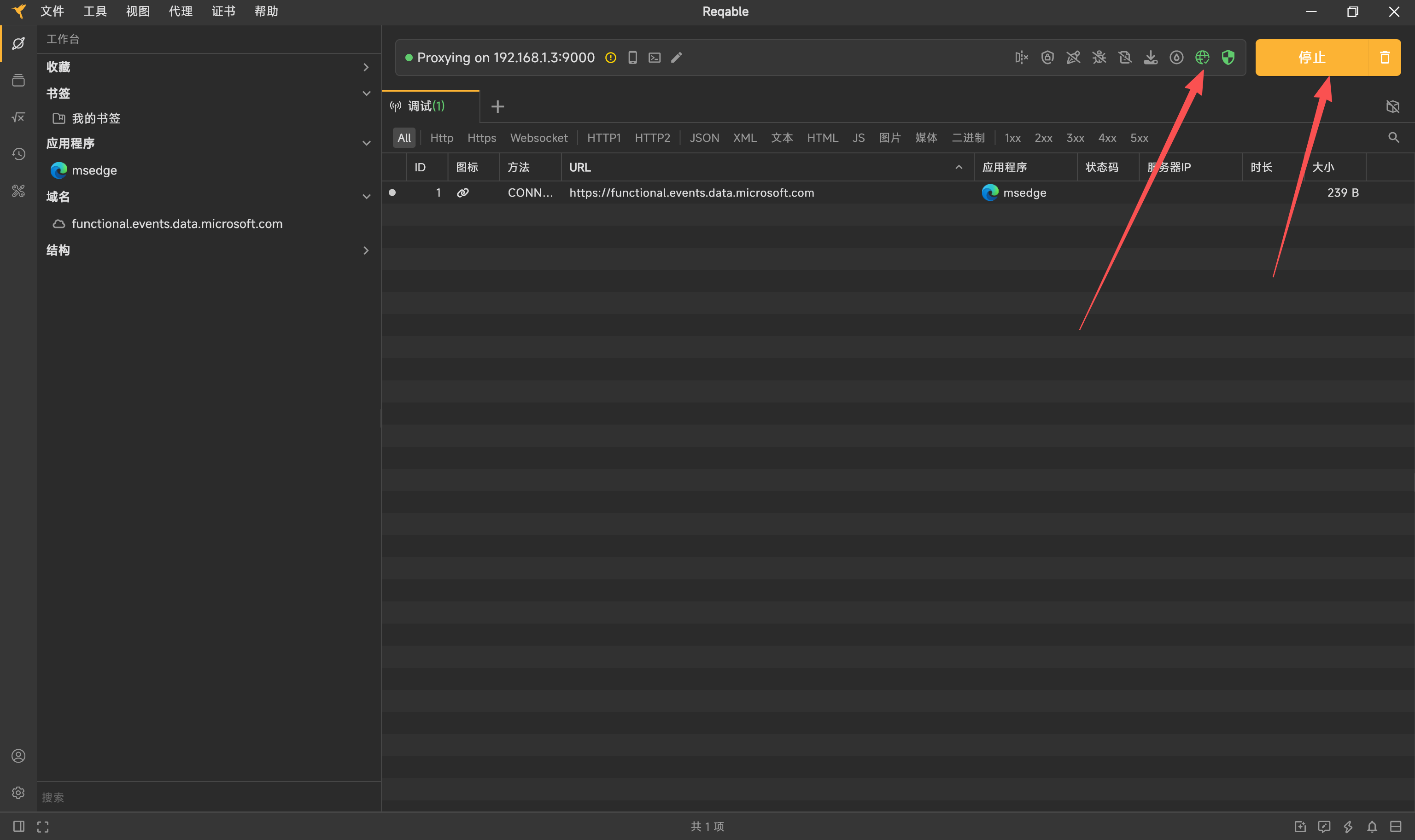The image size is (1415, 840).
Task: Toggle the green shield SSL proxying icon
Action: [1228, 57]
